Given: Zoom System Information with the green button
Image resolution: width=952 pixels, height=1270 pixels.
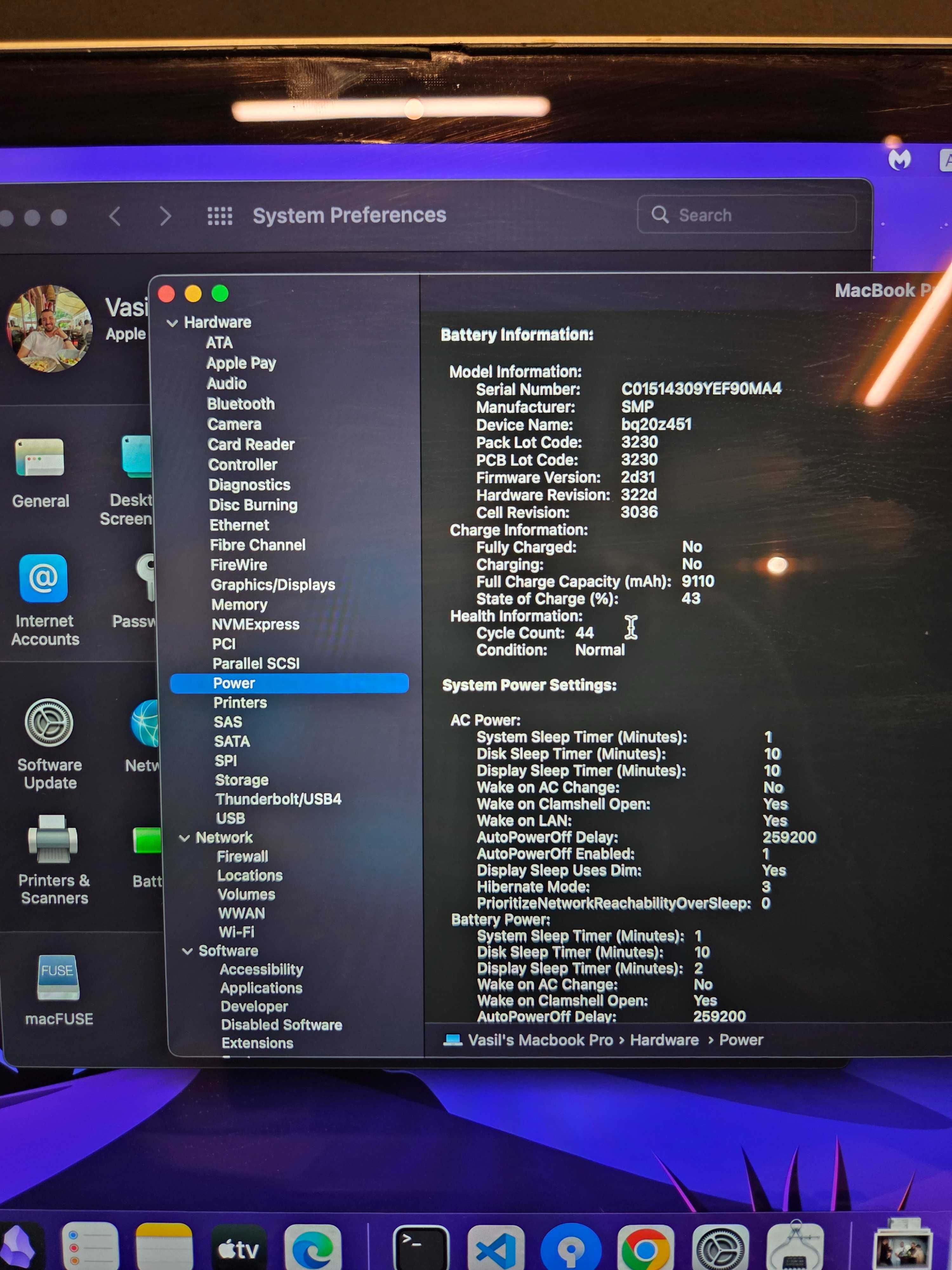Looking at the screenshot, I should pyautogui.click(x=220, y=294).
